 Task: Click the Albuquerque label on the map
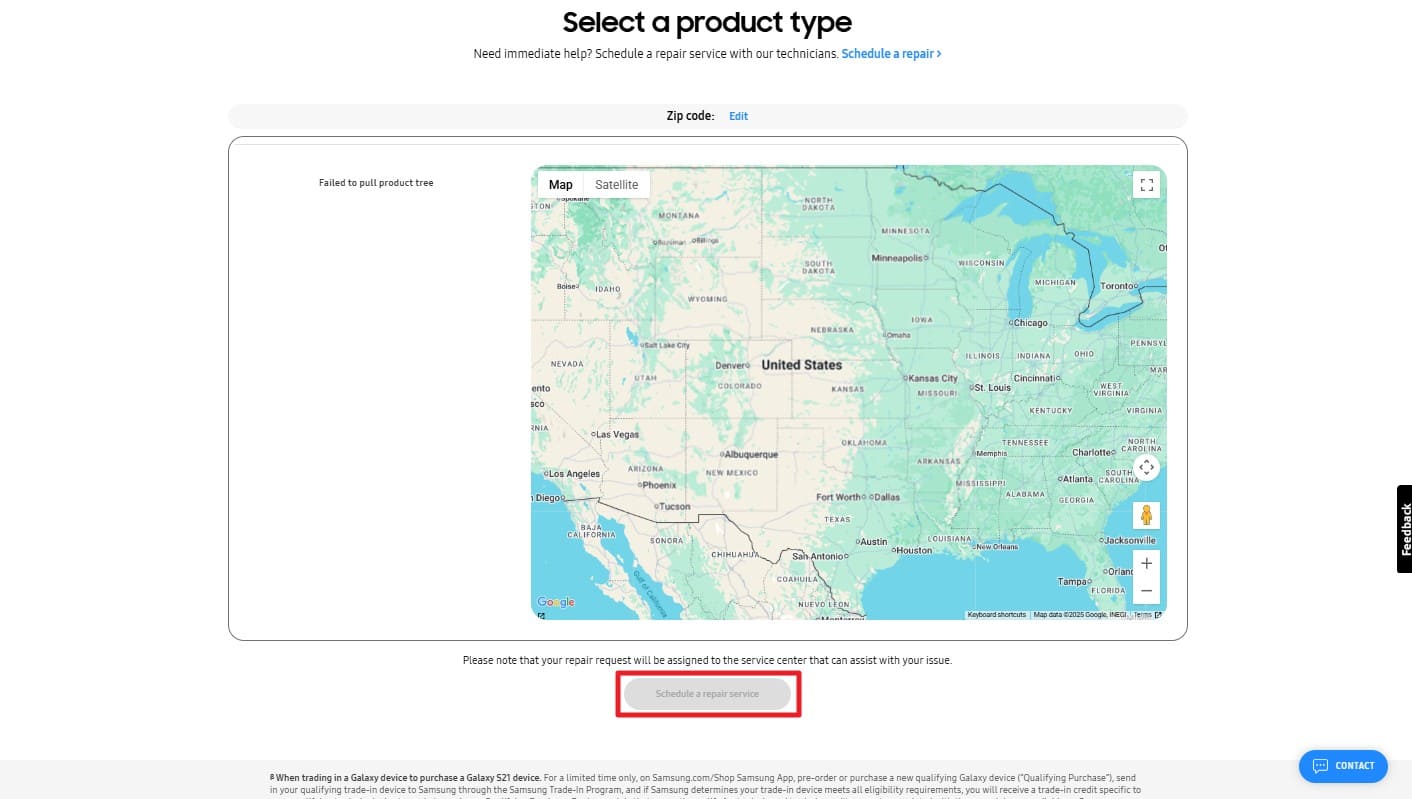coord(749,454)
